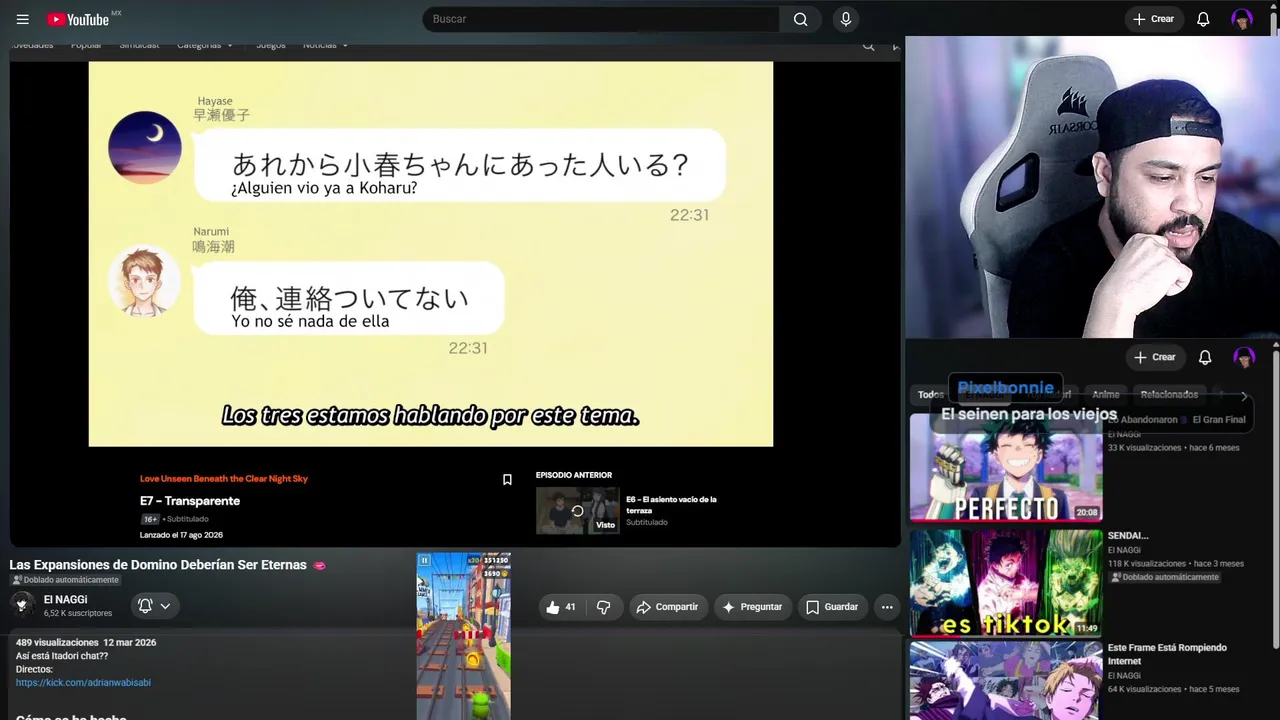Viewport: 1280px width, 720px height.
Task: Open Hayase's moon profile picture
Action: (x=145, y=147)
